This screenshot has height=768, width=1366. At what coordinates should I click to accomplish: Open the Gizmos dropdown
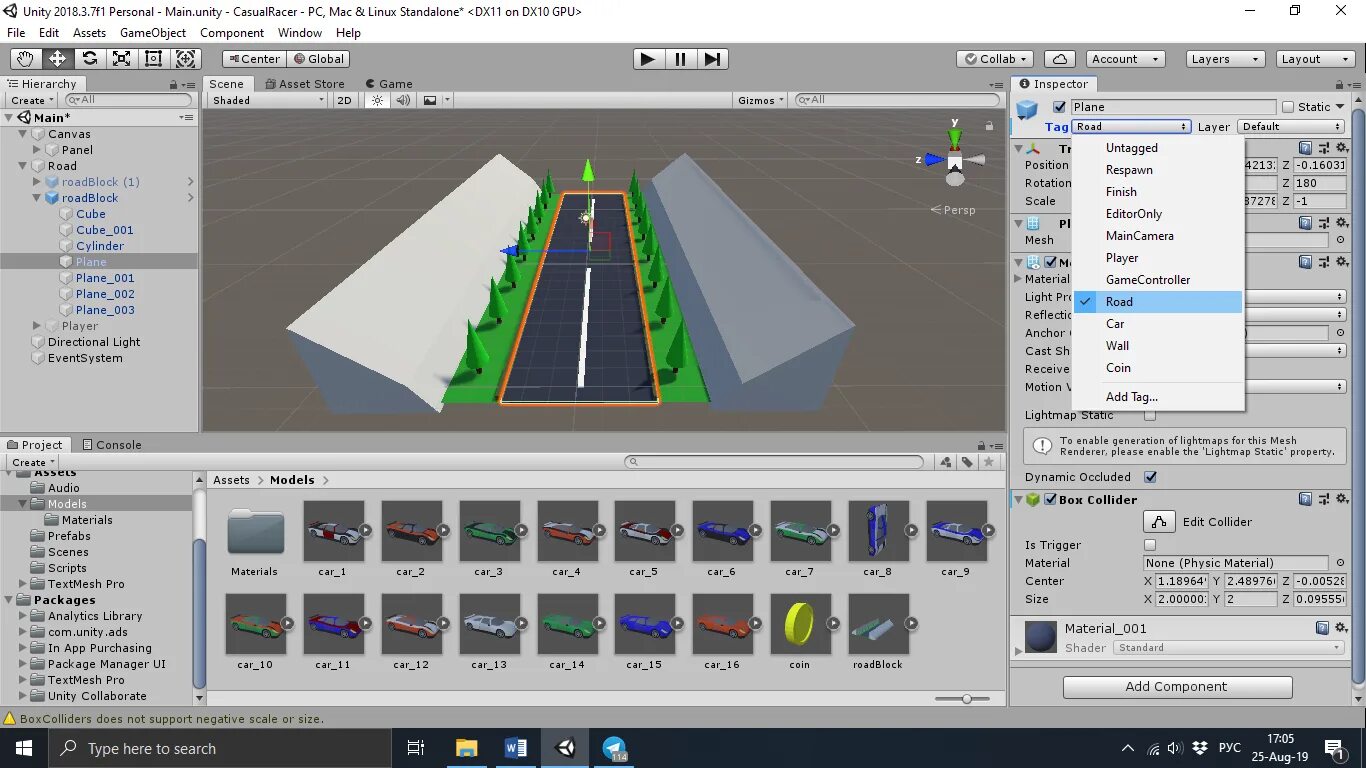tap(762, 100)
